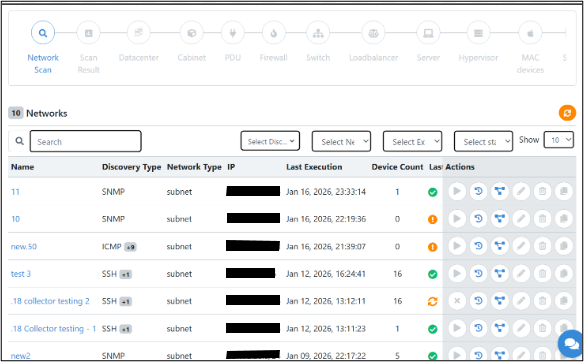Screen dimensions: 584x362
Task: Click the Jan 16, 2026, 23:33:14 timestamp
Action: pyautogui.click(x=326, y=192)
